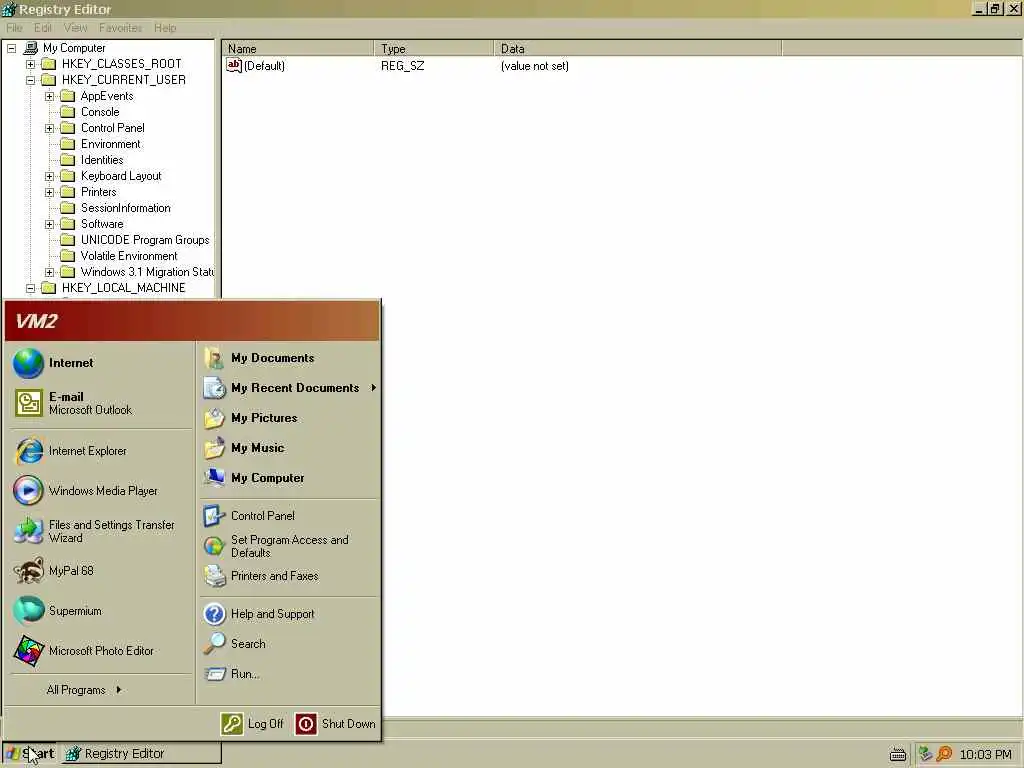
Task: Expand Windows 3.1 Migration Status key
Action: tap(49, 272)
